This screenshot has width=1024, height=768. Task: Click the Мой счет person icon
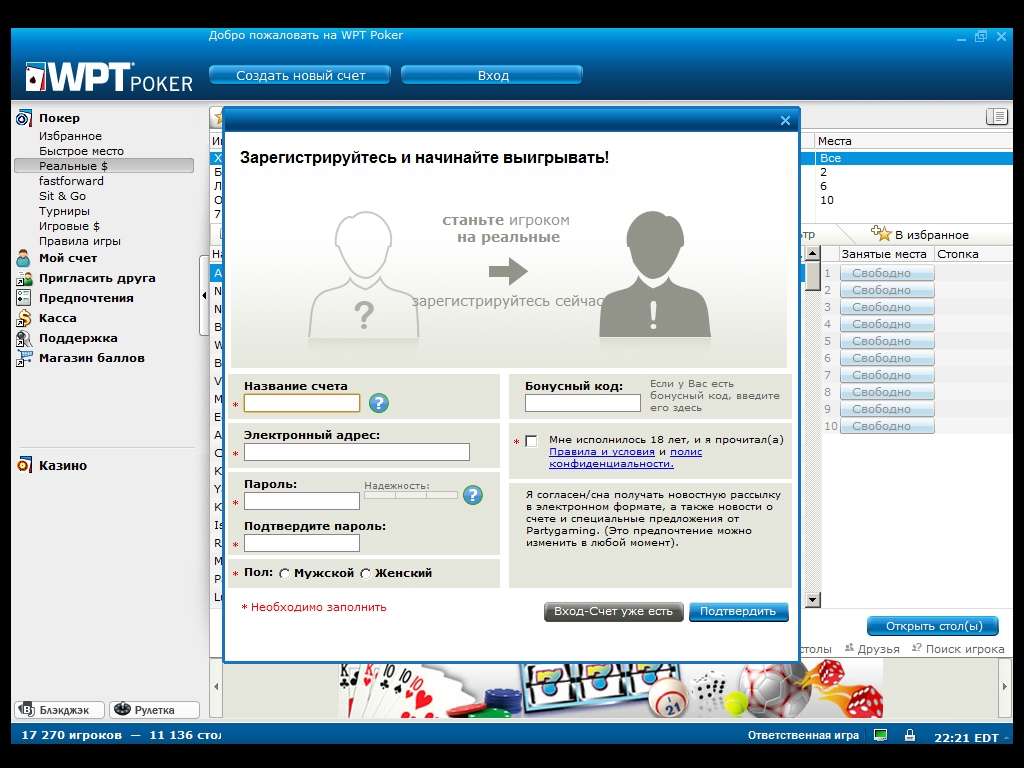pyautogui.click(x=24, y=258)
